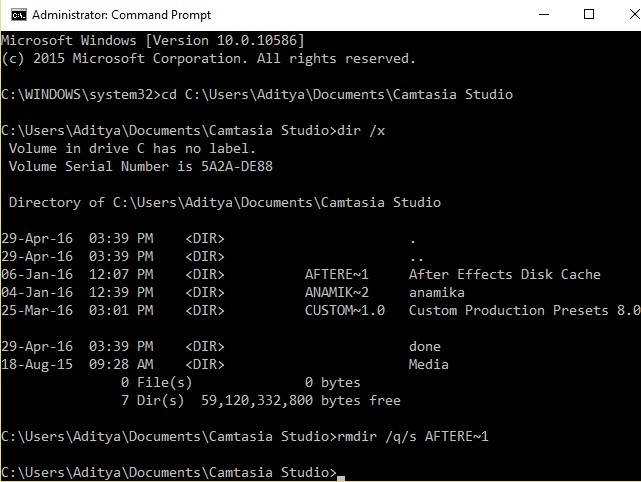641x482 pixels.
Task: Click the blinking cursor at the last prompt
Action: [341, 473]
